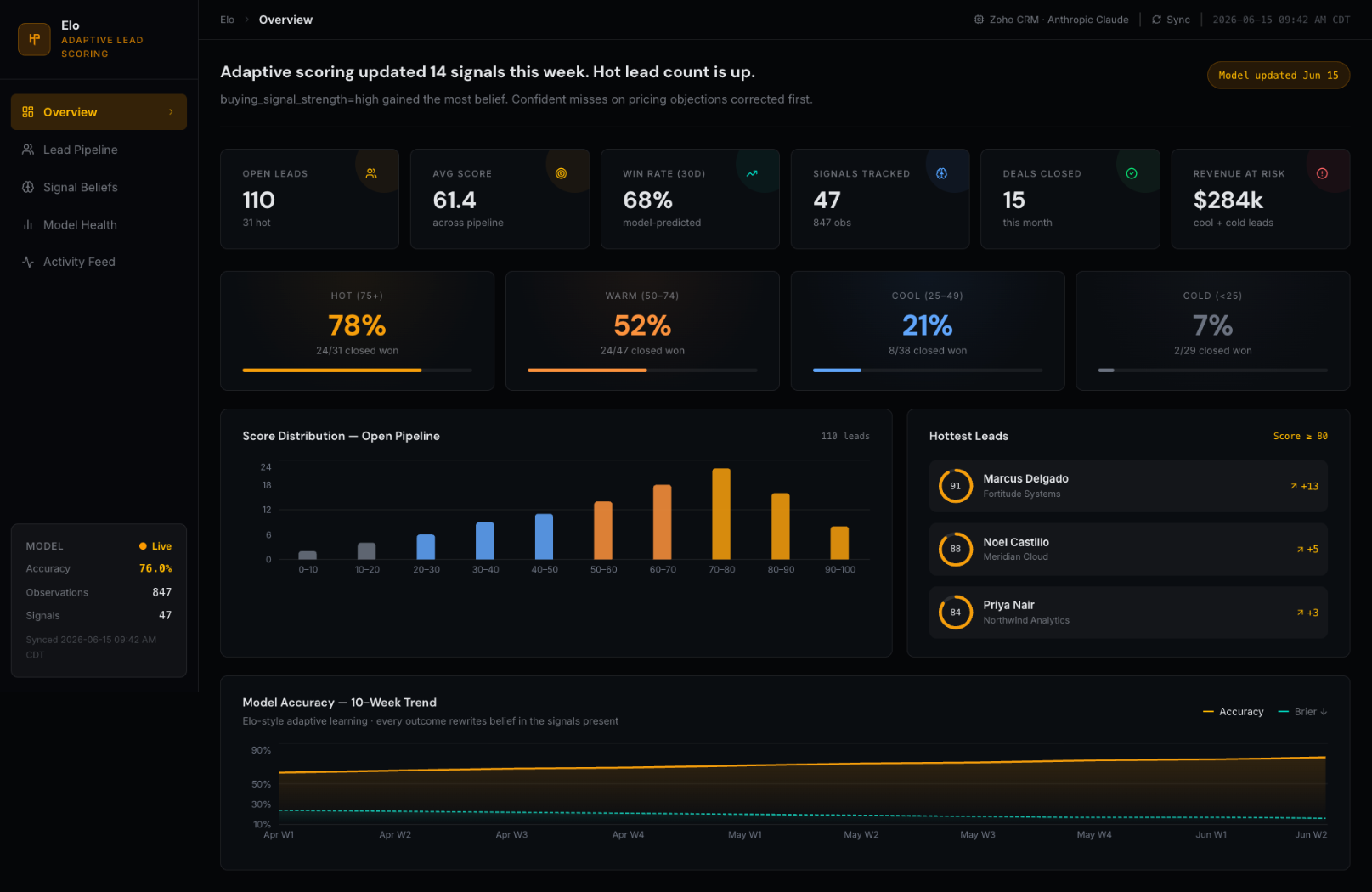Toggle the Accuracy legend series
The image size is (1372, 892).
click(x=1234, y=712)
